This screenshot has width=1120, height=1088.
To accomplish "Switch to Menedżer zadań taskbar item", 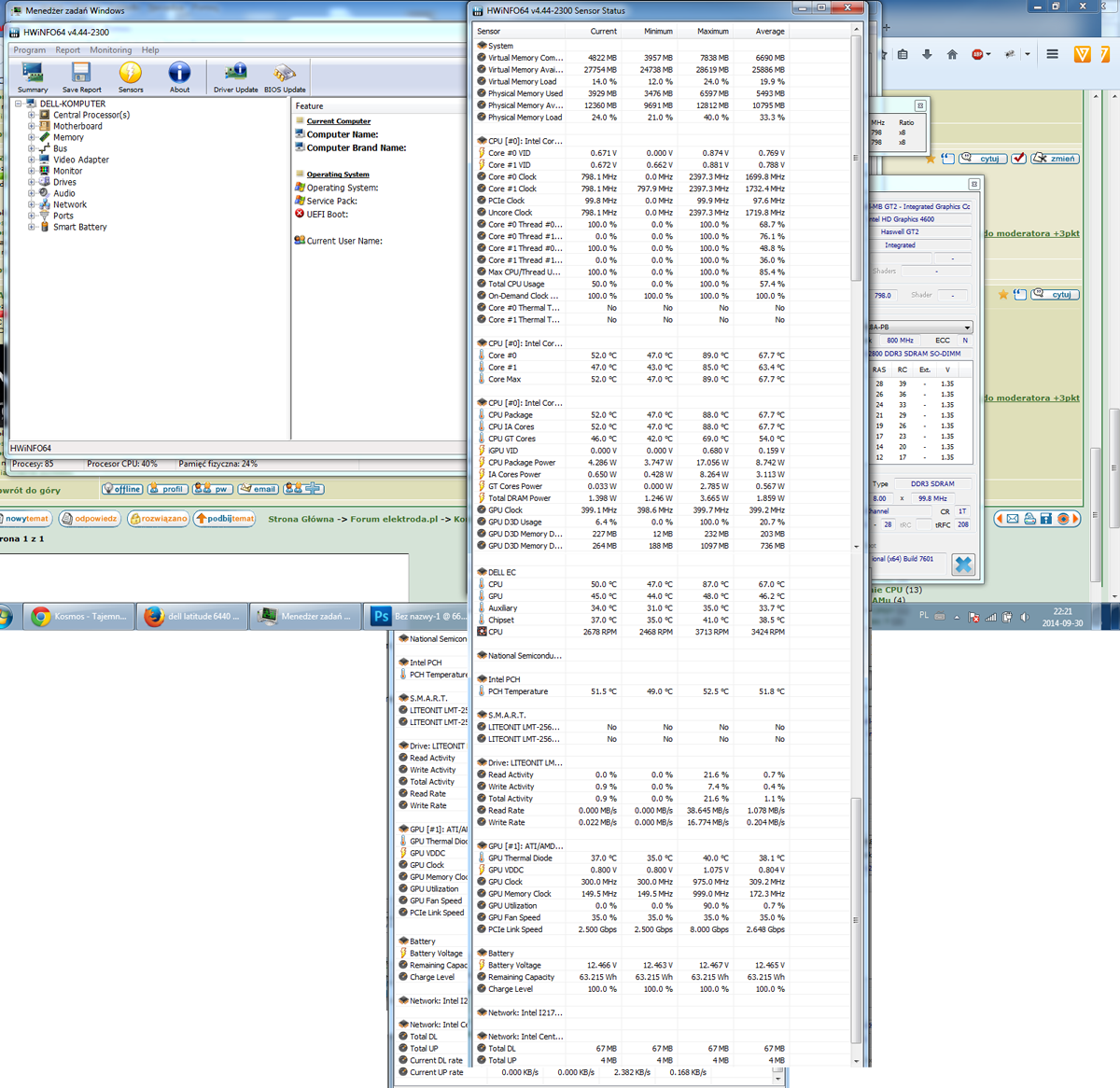I will coord(306,617).
